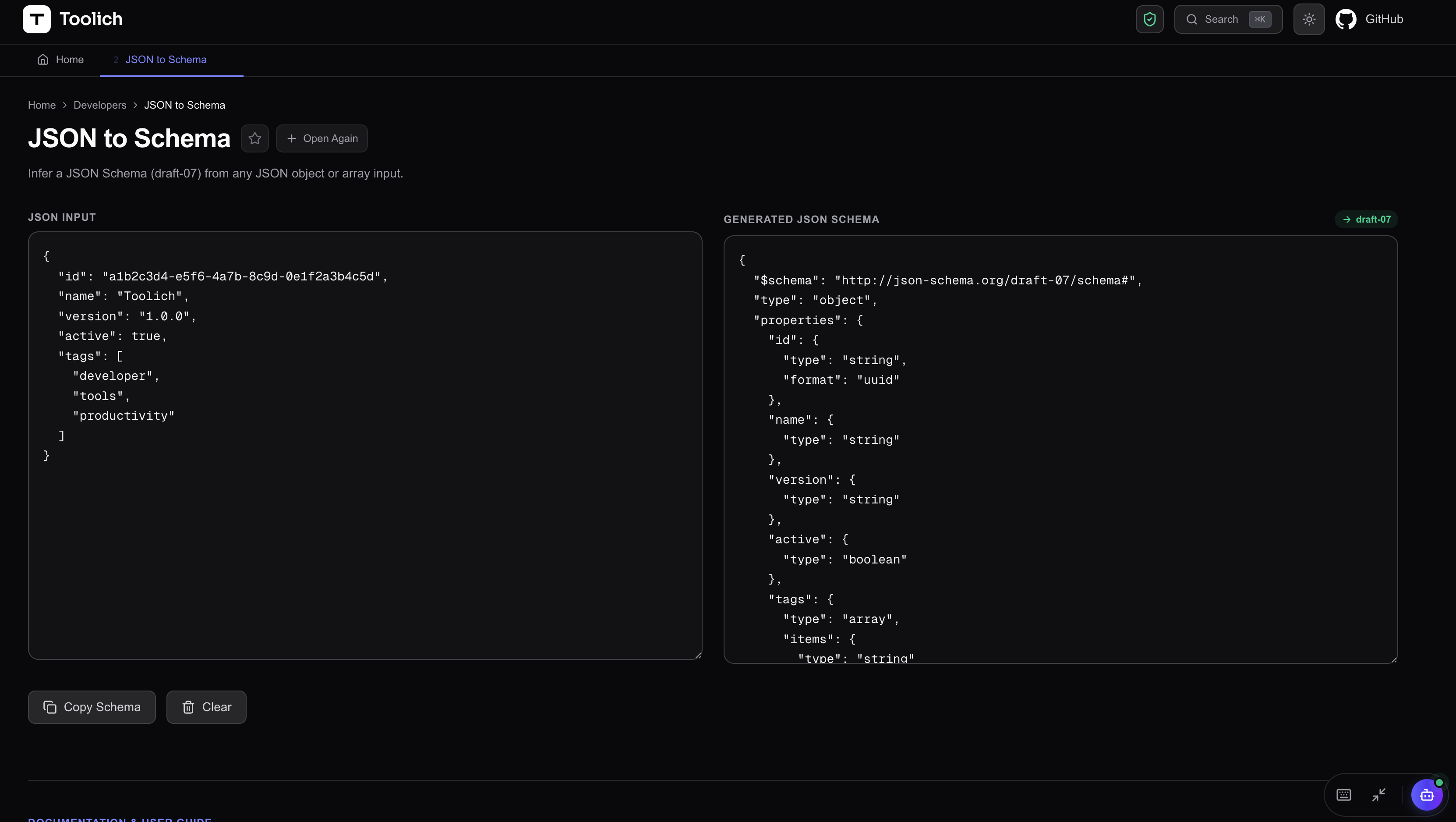The width and height of the screenshot is (1456, 822).
Task: Click the JSON to Schema page heading
Action: (129, 138)
